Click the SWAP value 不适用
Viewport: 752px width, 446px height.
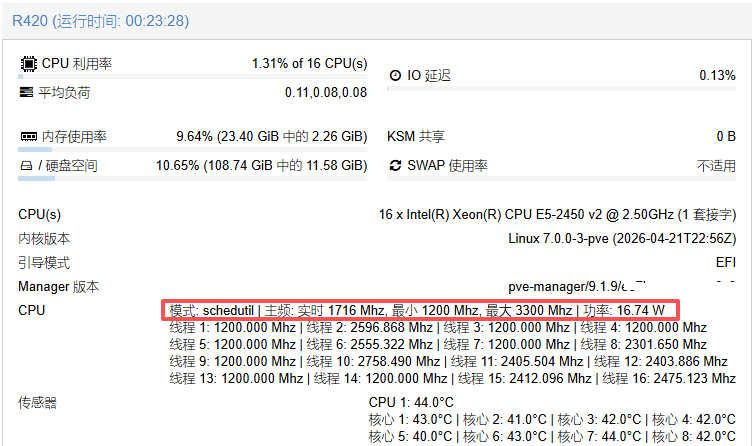click(x=716, y=166)
